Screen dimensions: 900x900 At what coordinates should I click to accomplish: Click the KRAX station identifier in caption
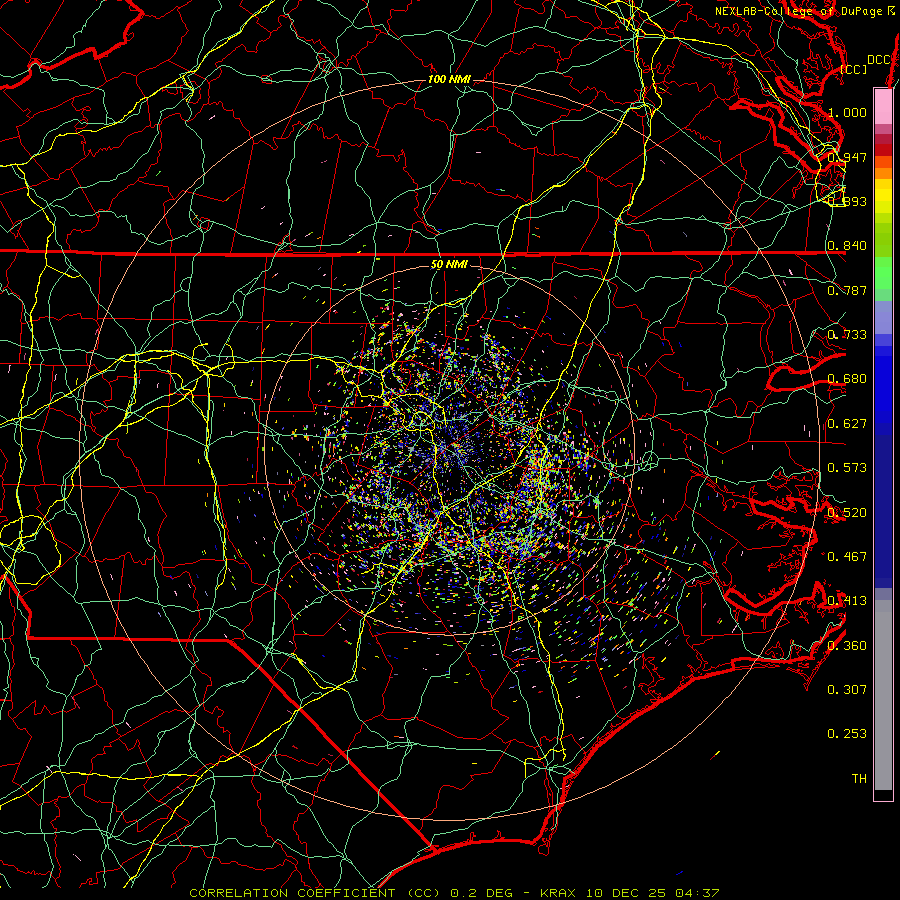point(557,893)
